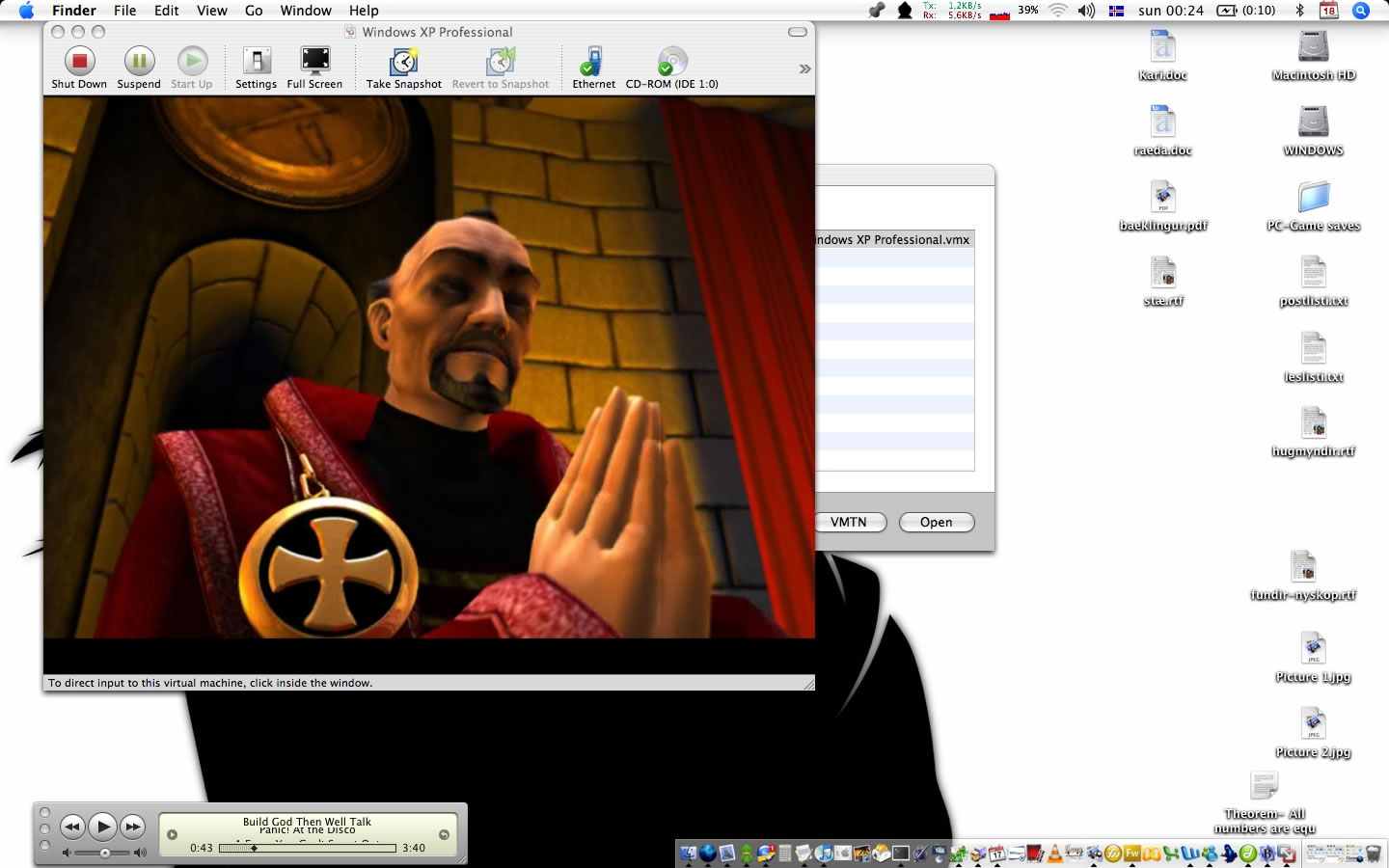Click the clock showing sun 00:24
The width and height of the screenshot is (1389, 868).
[1171, 11]
